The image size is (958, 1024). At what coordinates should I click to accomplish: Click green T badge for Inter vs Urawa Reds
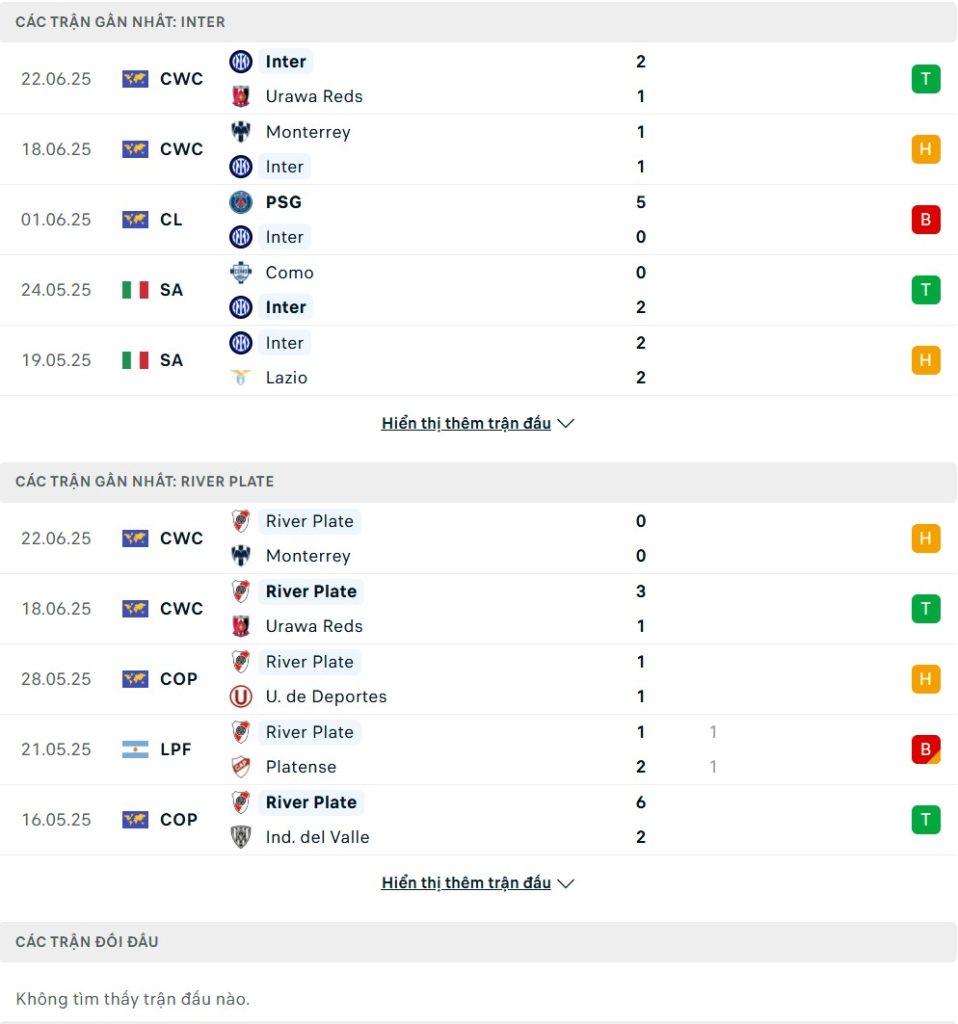point(925,79)
